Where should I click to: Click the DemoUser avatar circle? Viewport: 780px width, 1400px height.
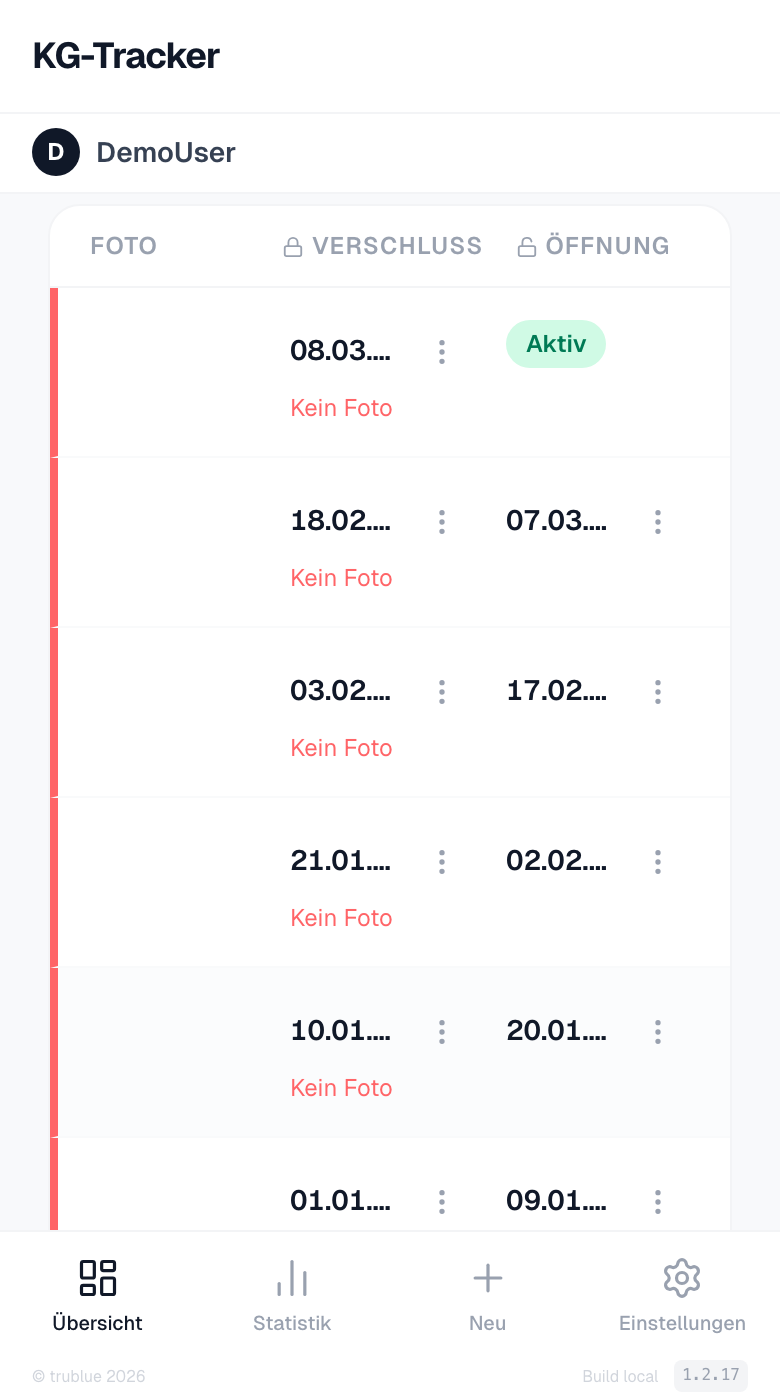[56, 152]
